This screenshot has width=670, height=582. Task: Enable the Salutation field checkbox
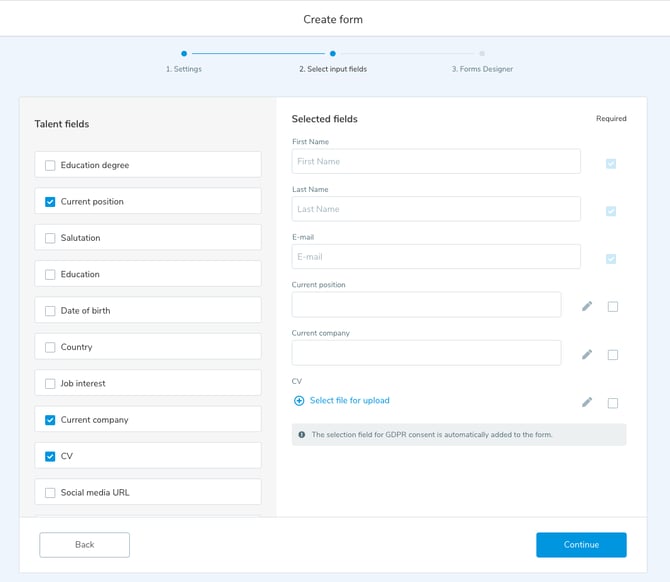(x=50, y=238)
